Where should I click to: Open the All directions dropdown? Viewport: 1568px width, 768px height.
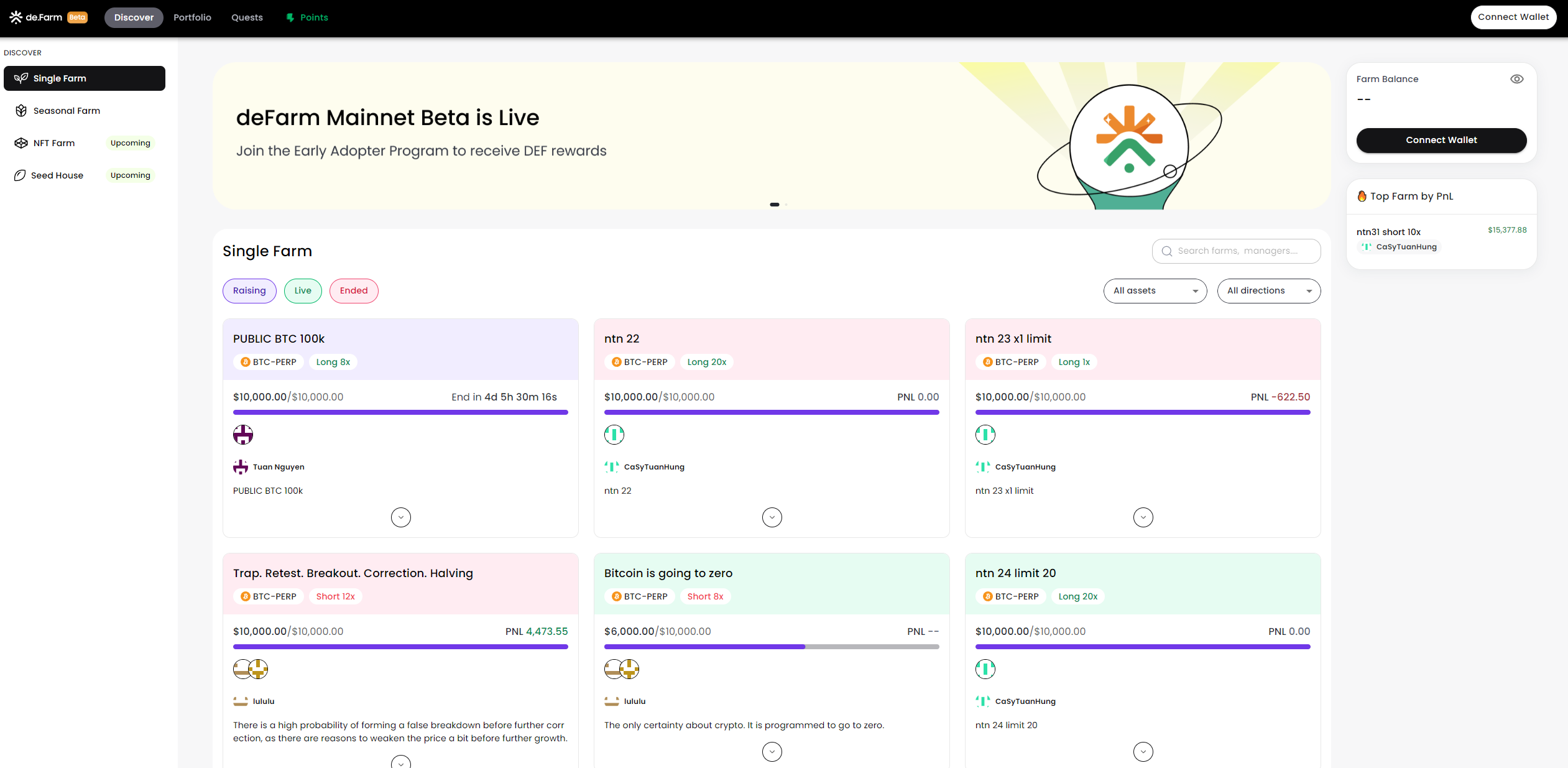coord(1268,291)
